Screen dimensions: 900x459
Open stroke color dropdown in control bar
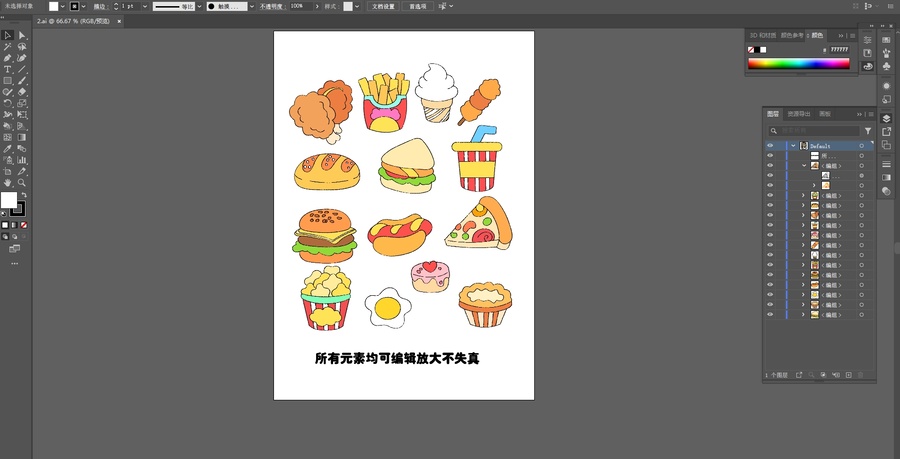coord(84,6)
